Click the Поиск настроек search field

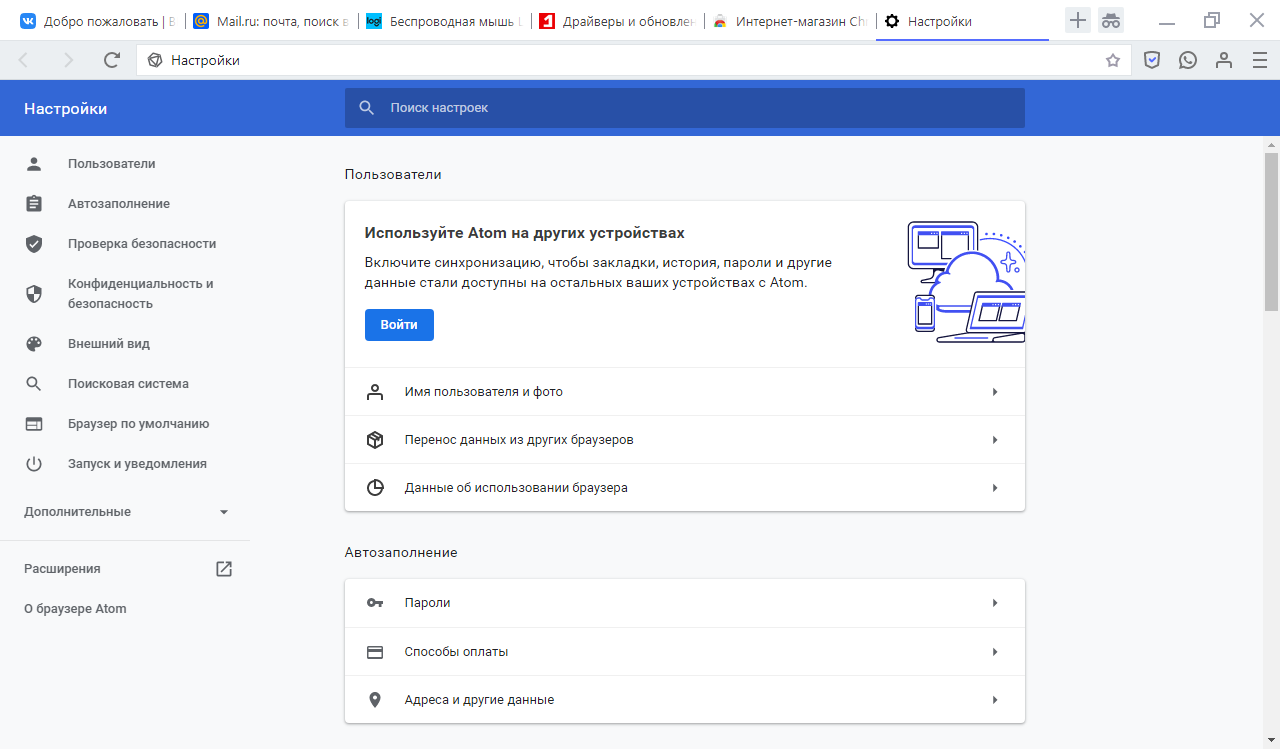[x=685, y=108]
